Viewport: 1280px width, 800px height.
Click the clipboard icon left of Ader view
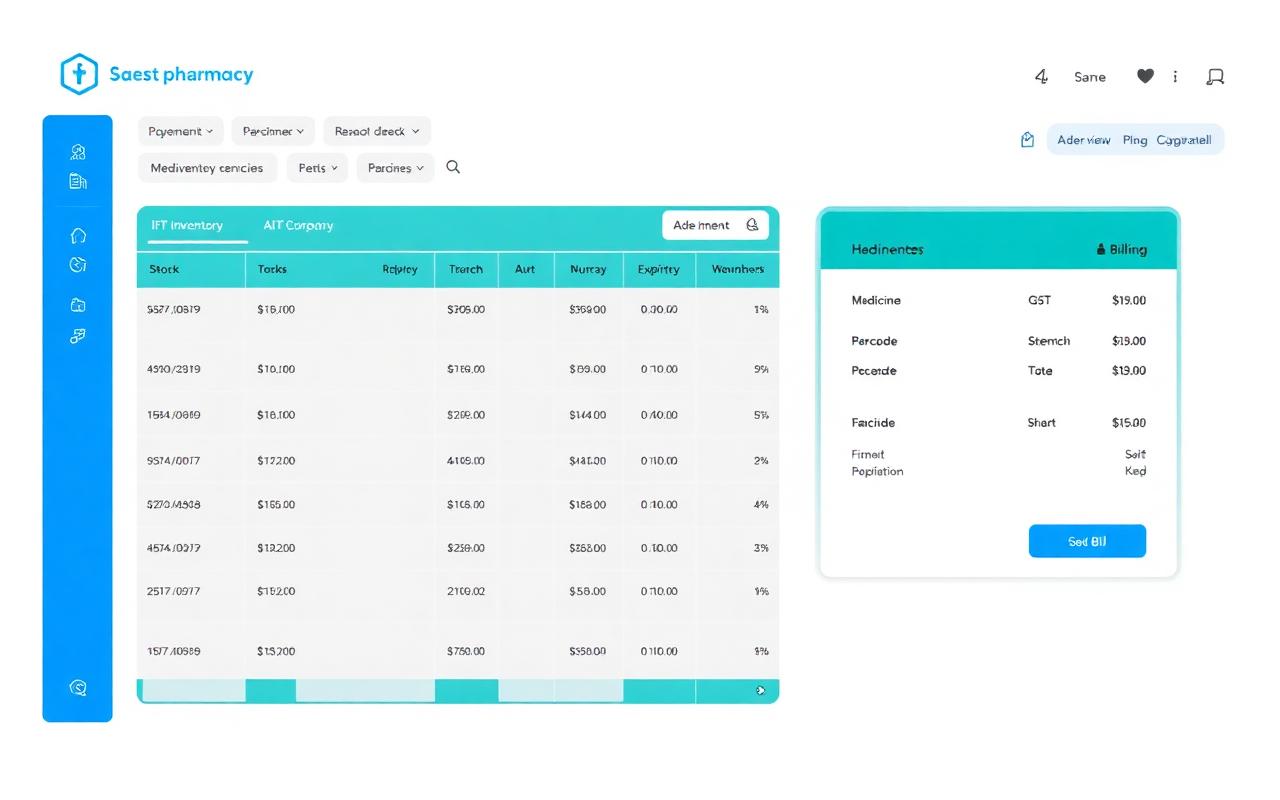click(1027, 140)
